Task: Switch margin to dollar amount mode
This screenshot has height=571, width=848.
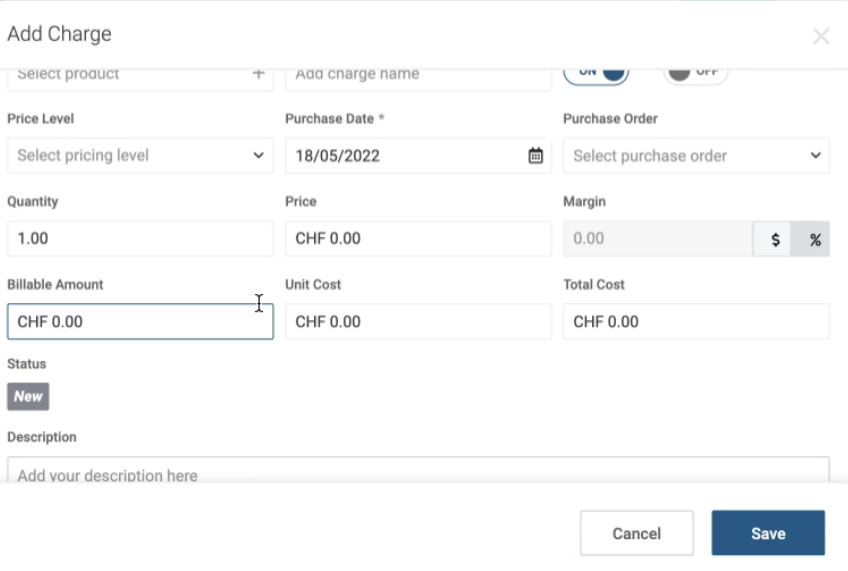Action: [774, 239]
